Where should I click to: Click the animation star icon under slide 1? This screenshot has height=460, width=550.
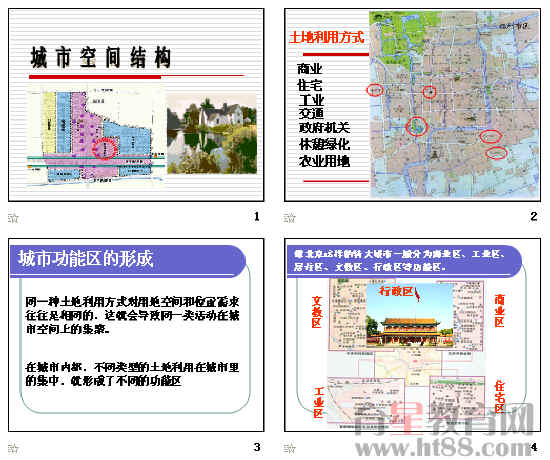[13, 218]
